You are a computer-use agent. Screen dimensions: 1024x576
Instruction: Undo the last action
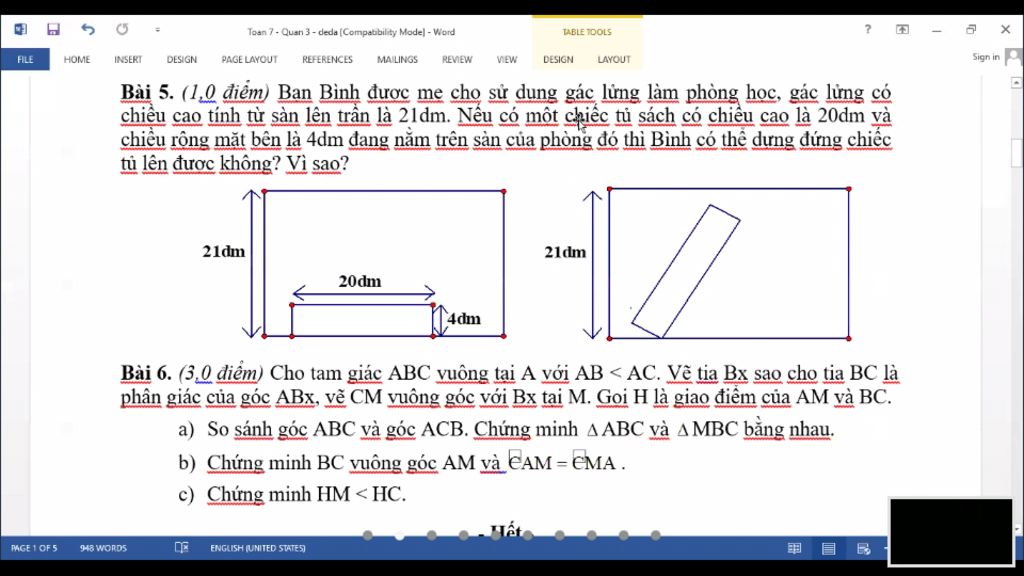pos(88,29)
